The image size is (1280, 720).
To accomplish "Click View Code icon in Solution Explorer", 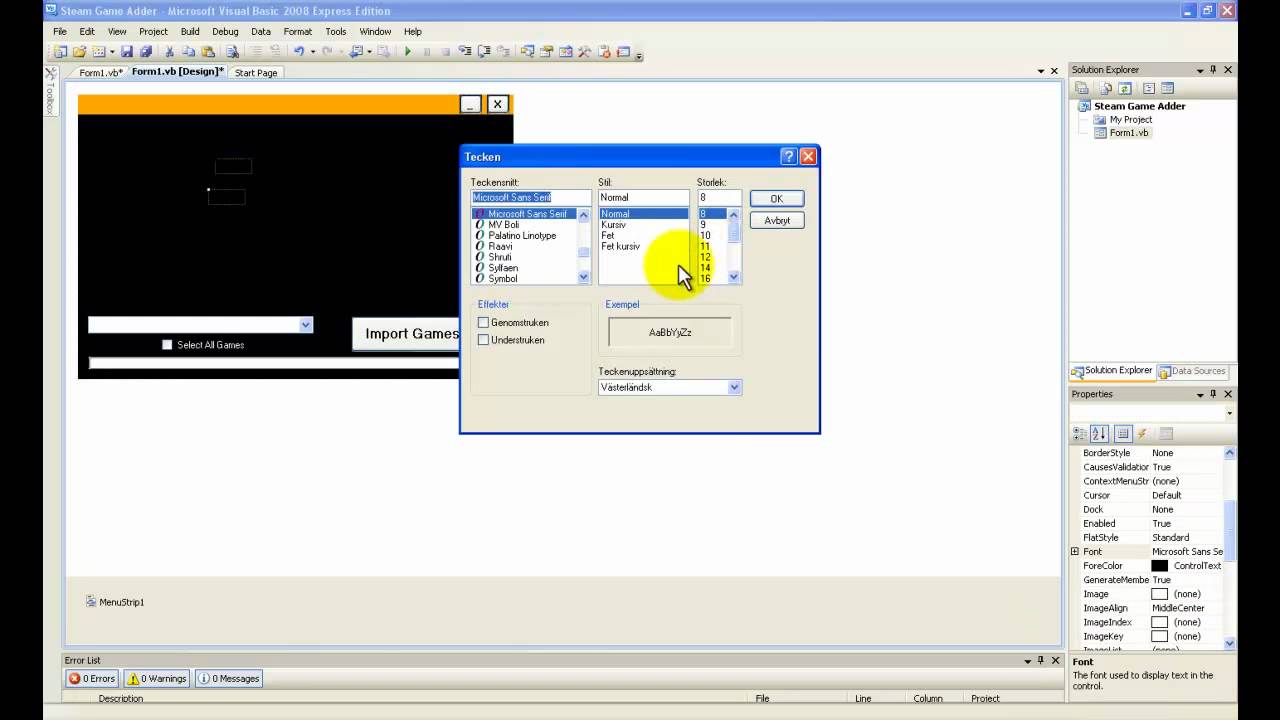I will pyautogui.click(x=1149, y=88).
